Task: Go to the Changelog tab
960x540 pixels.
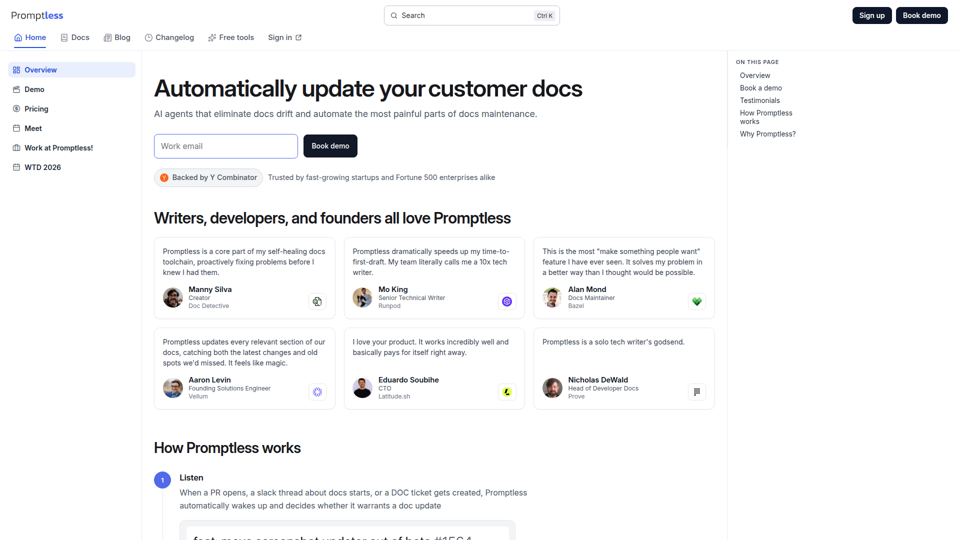Action: [x=169, y=37]
